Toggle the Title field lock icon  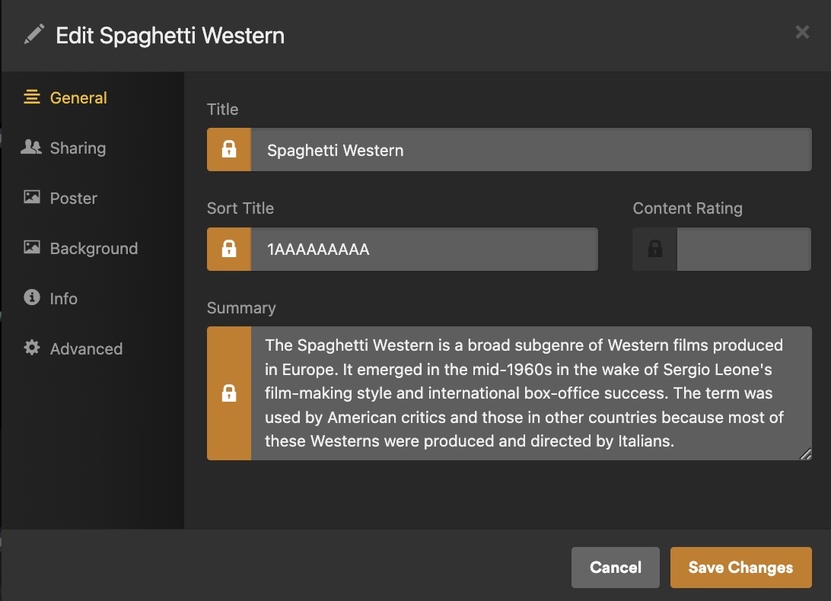click(x=229, y=150)
